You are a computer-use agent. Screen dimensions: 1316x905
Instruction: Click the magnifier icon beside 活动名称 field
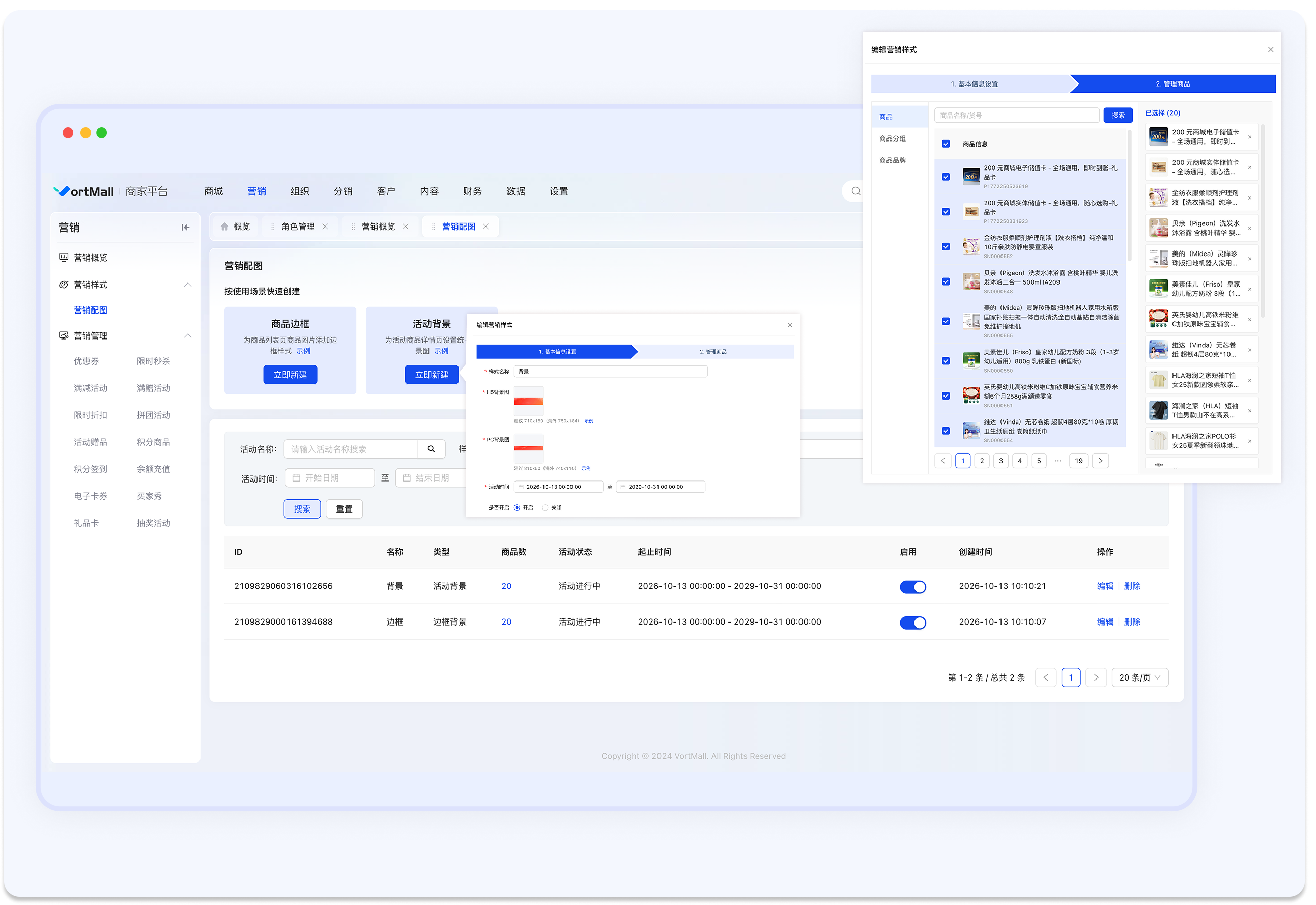click(x=432, y=449)
